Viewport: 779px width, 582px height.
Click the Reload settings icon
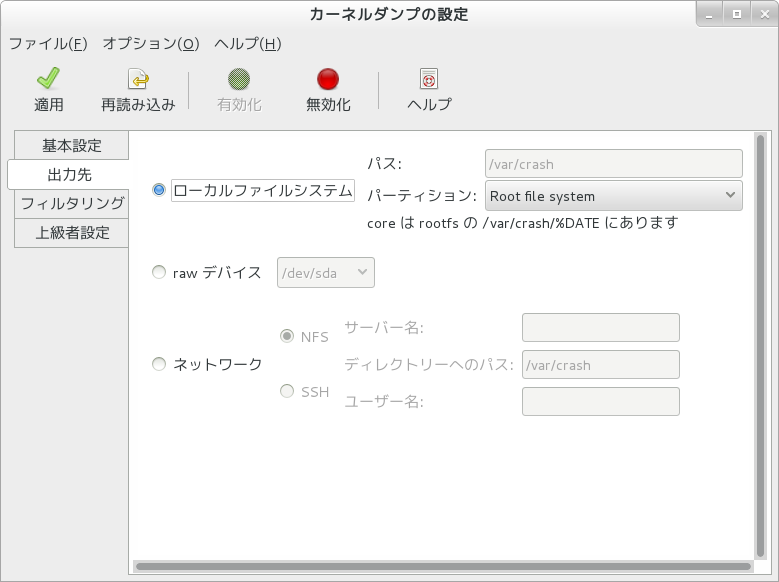(x=138, y=79)
